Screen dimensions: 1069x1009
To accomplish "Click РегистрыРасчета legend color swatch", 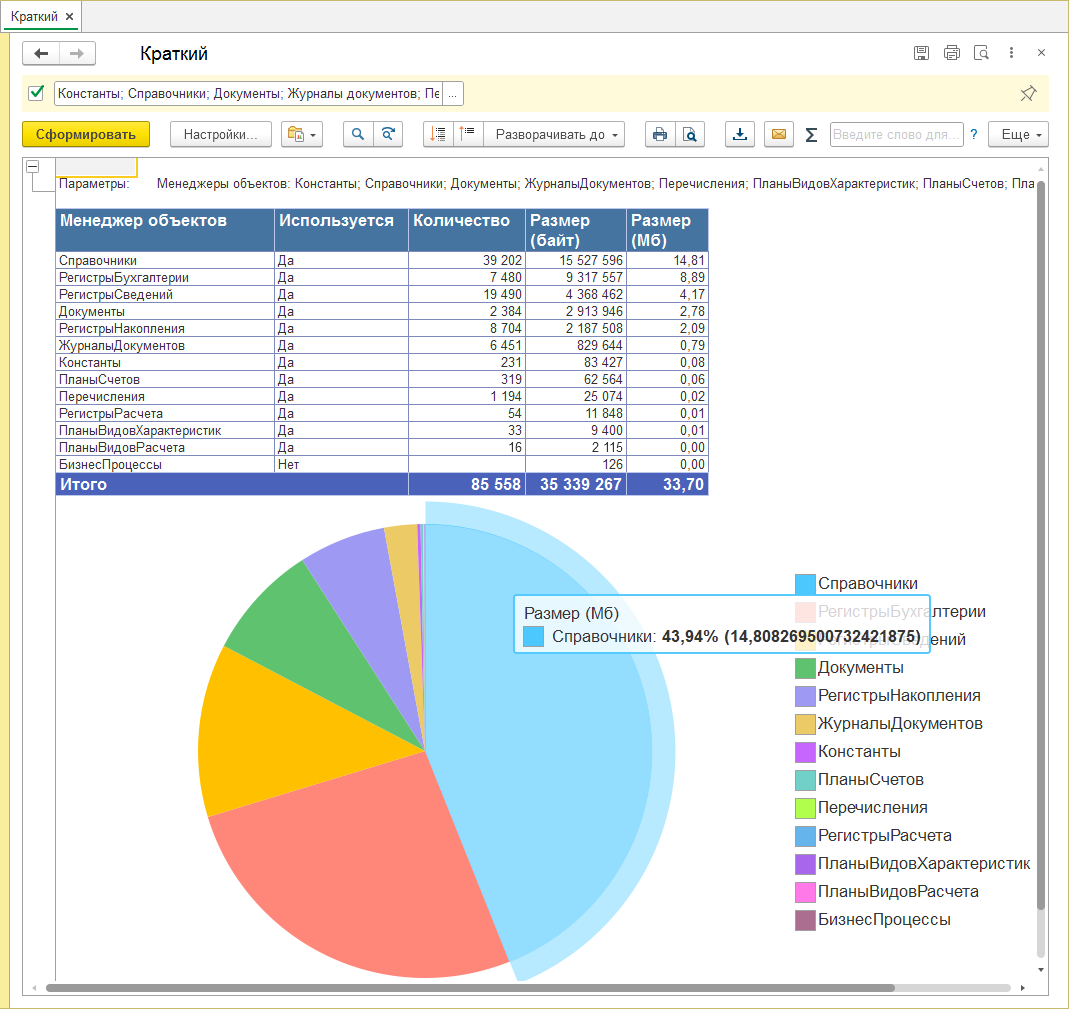I will (806, 836).
